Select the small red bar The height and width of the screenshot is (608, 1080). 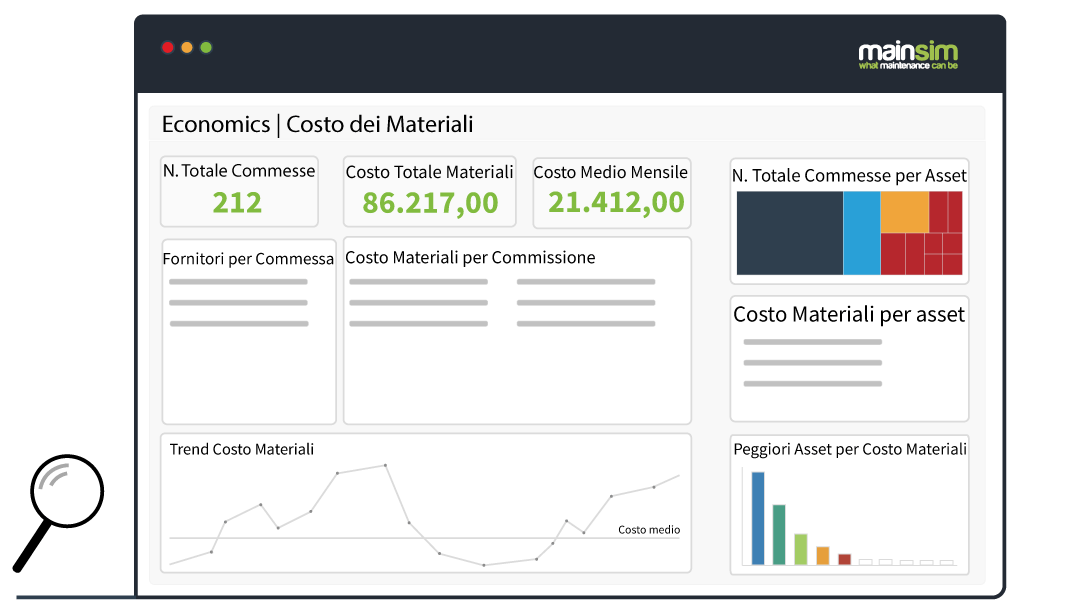(x=844, y=559)
